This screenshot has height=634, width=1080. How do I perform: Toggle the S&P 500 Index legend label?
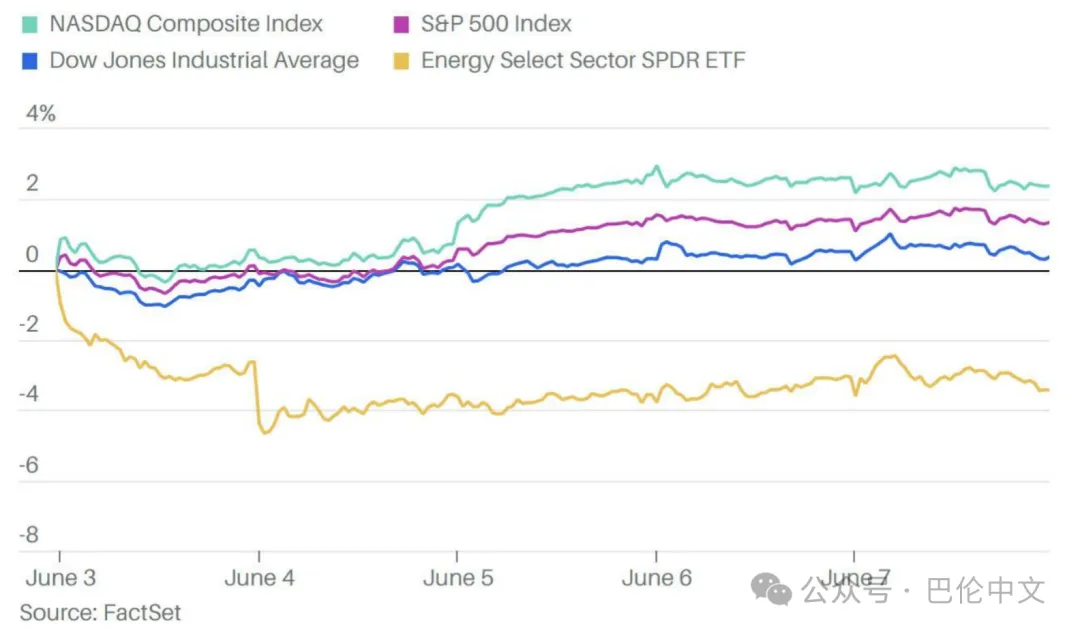496,24
